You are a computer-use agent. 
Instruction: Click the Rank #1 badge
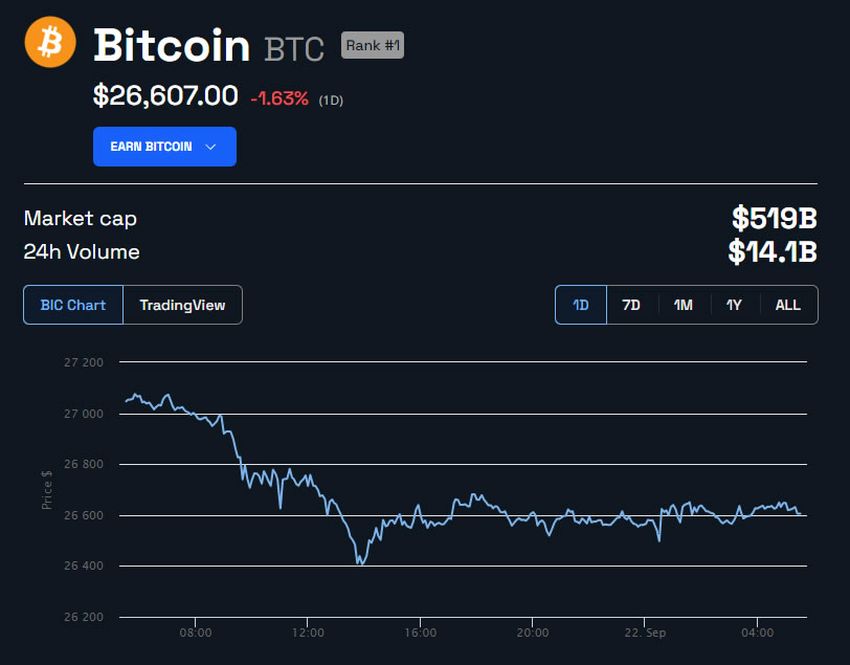(372, 45)
